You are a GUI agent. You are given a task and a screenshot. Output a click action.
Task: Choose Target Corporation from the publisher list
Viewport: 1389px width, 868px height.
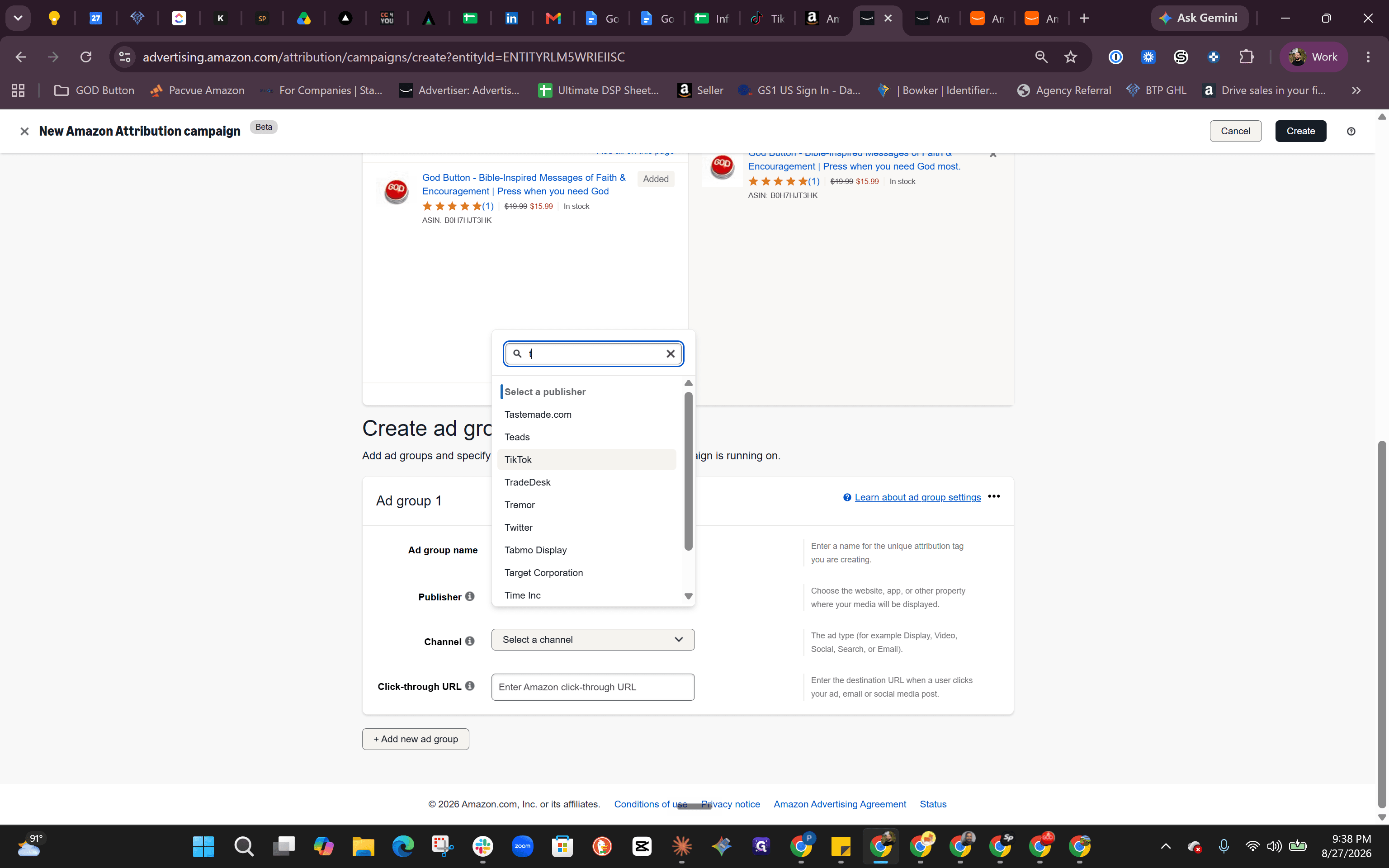tap(586, 573)
